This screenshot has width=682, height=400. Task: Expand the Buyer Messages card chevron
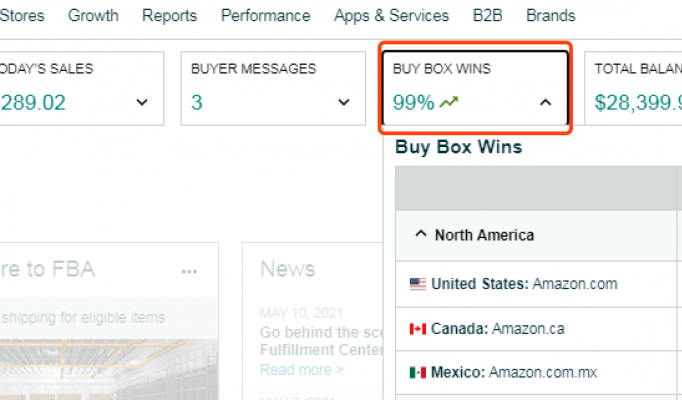(344, 102)
